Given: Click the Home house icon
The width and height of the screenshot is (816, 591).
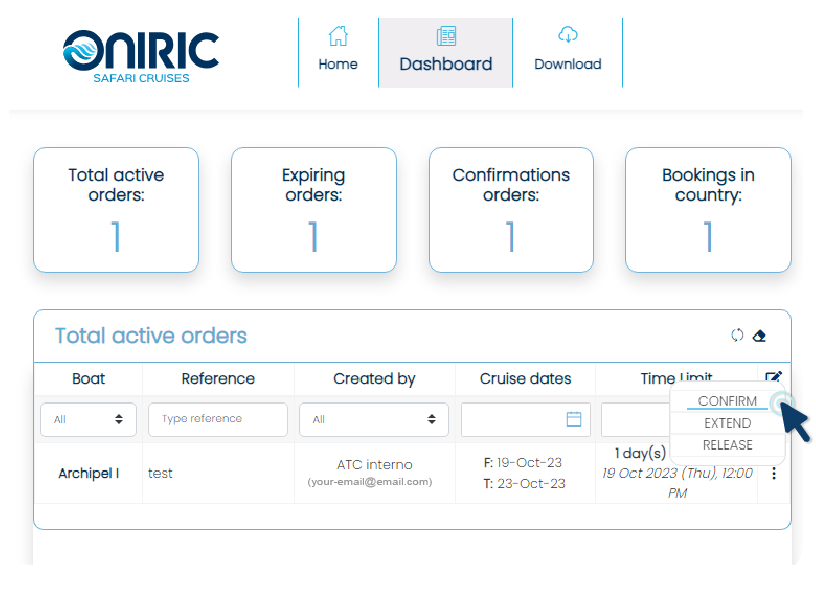Looking at the screenshot, I should click(x=338, y=37).
